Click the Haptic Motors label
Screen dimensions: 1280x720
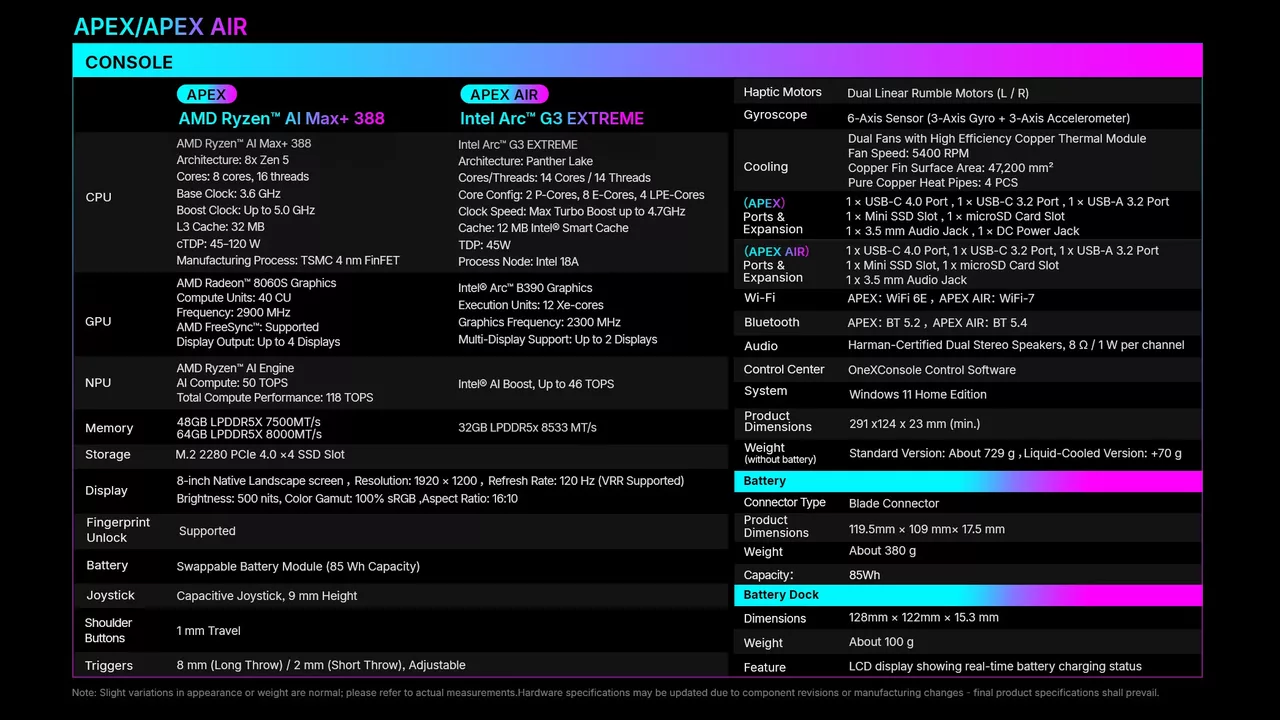[782, 92]
